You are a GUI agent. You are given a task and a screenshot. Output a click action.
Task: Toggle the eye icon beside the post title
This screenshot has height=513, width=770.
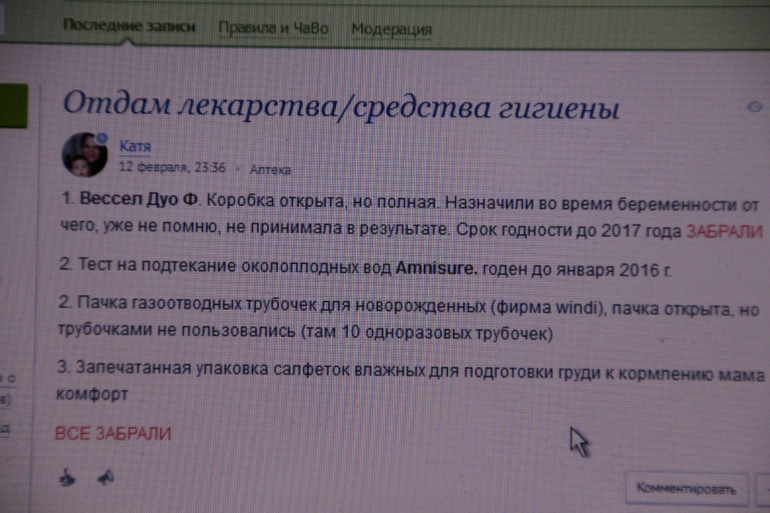(755, 106)
